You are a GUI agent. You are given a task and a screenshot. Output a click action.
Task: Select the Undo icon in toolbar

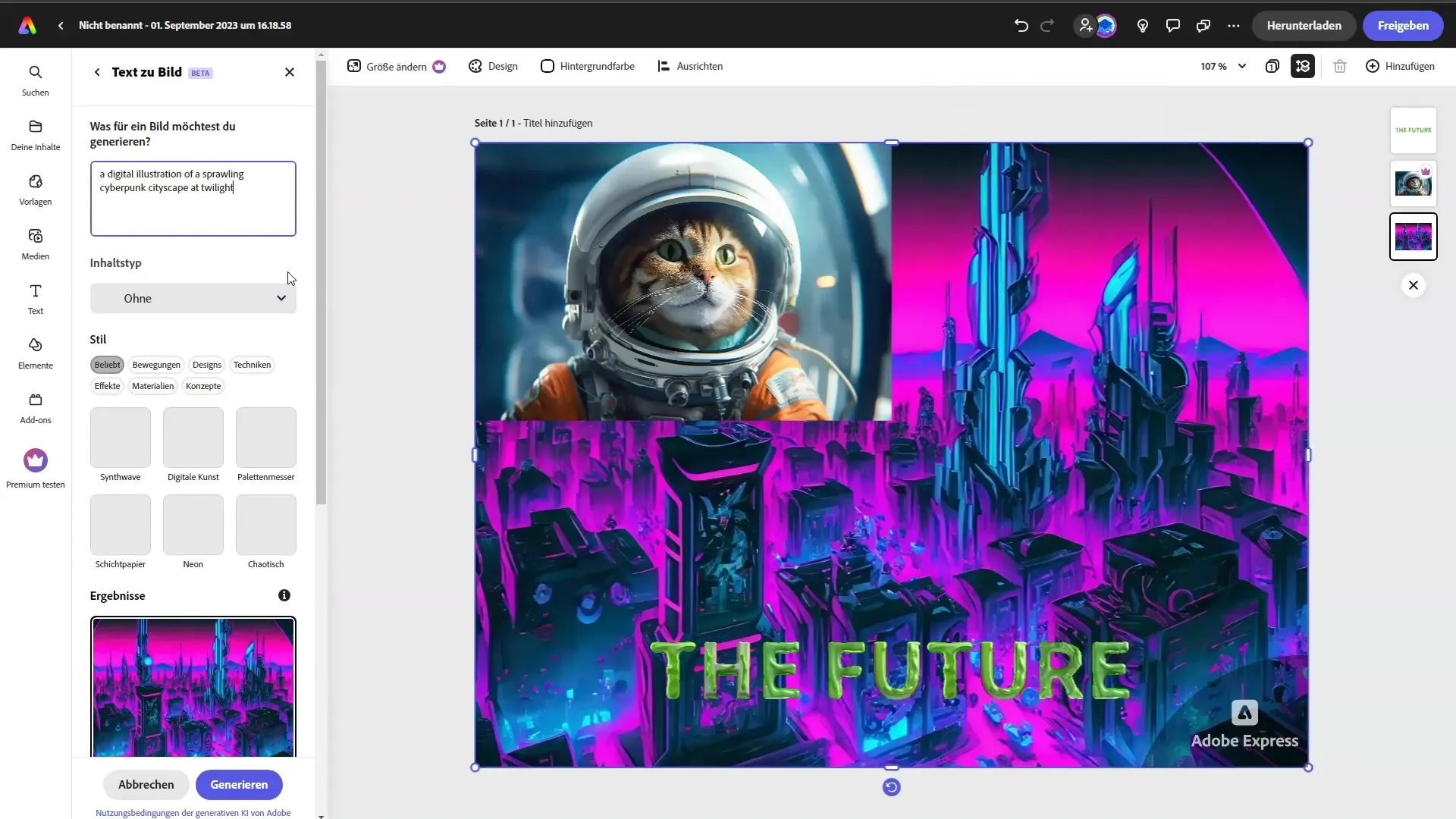1022,25
